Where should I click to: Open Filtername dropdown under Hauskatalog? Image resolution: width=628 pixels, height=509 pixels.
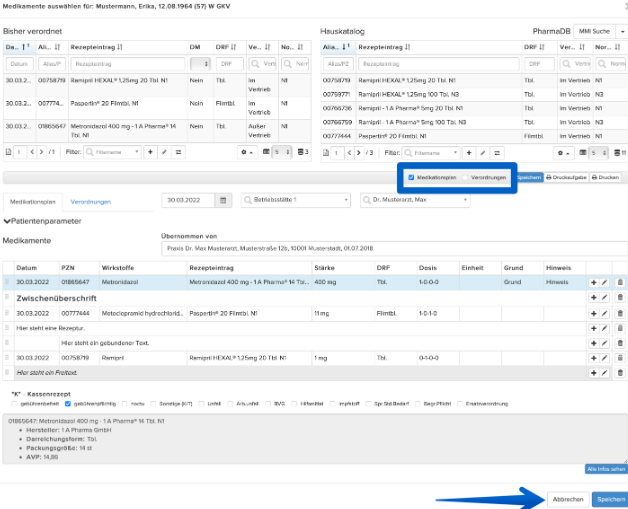431,153
